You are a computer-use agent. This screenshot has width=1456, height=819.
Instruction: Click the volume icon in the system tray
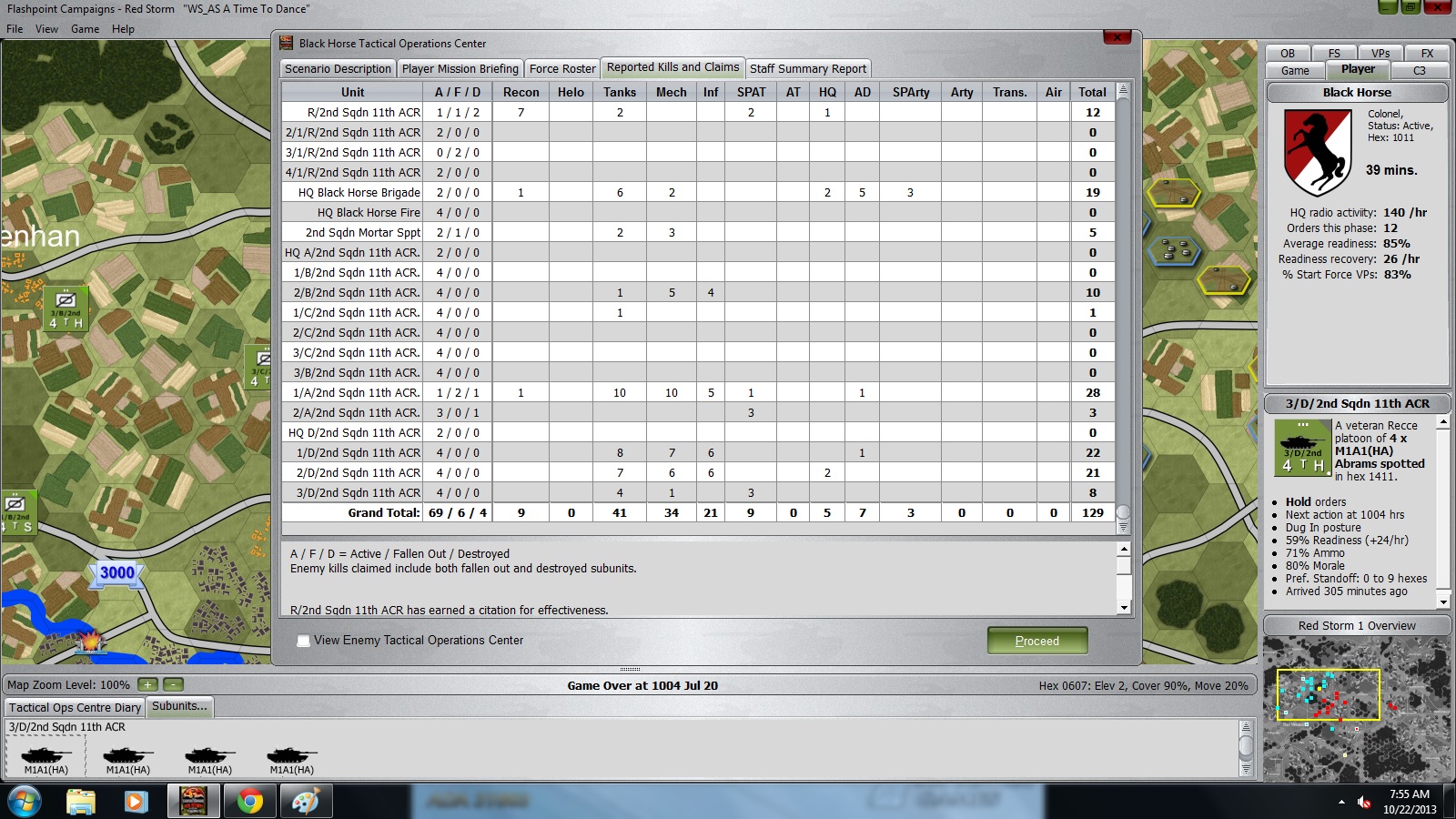(x=1364, y=802)
